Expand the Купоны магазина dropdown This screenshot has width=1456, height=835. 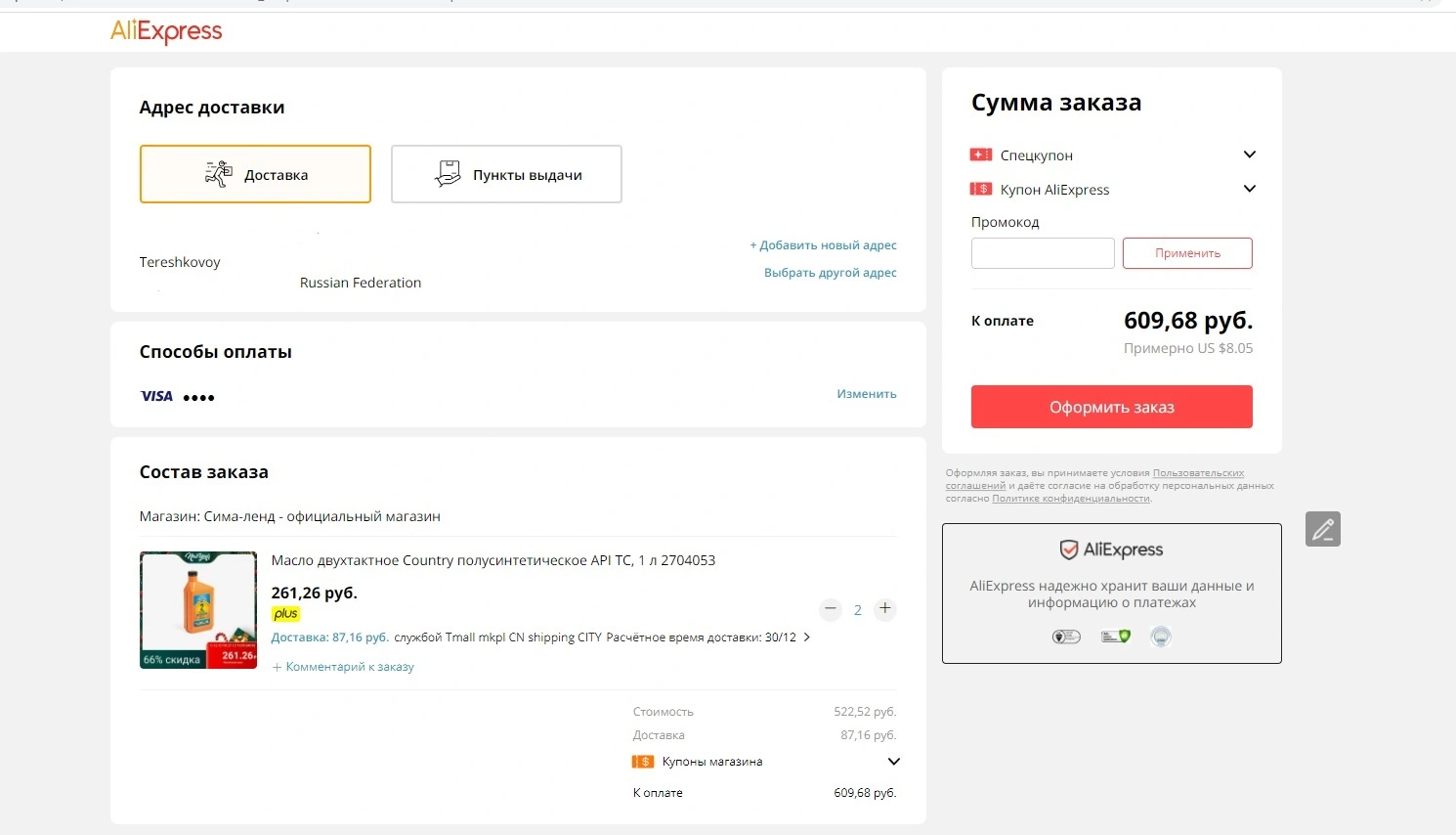[x=893, y=762]
